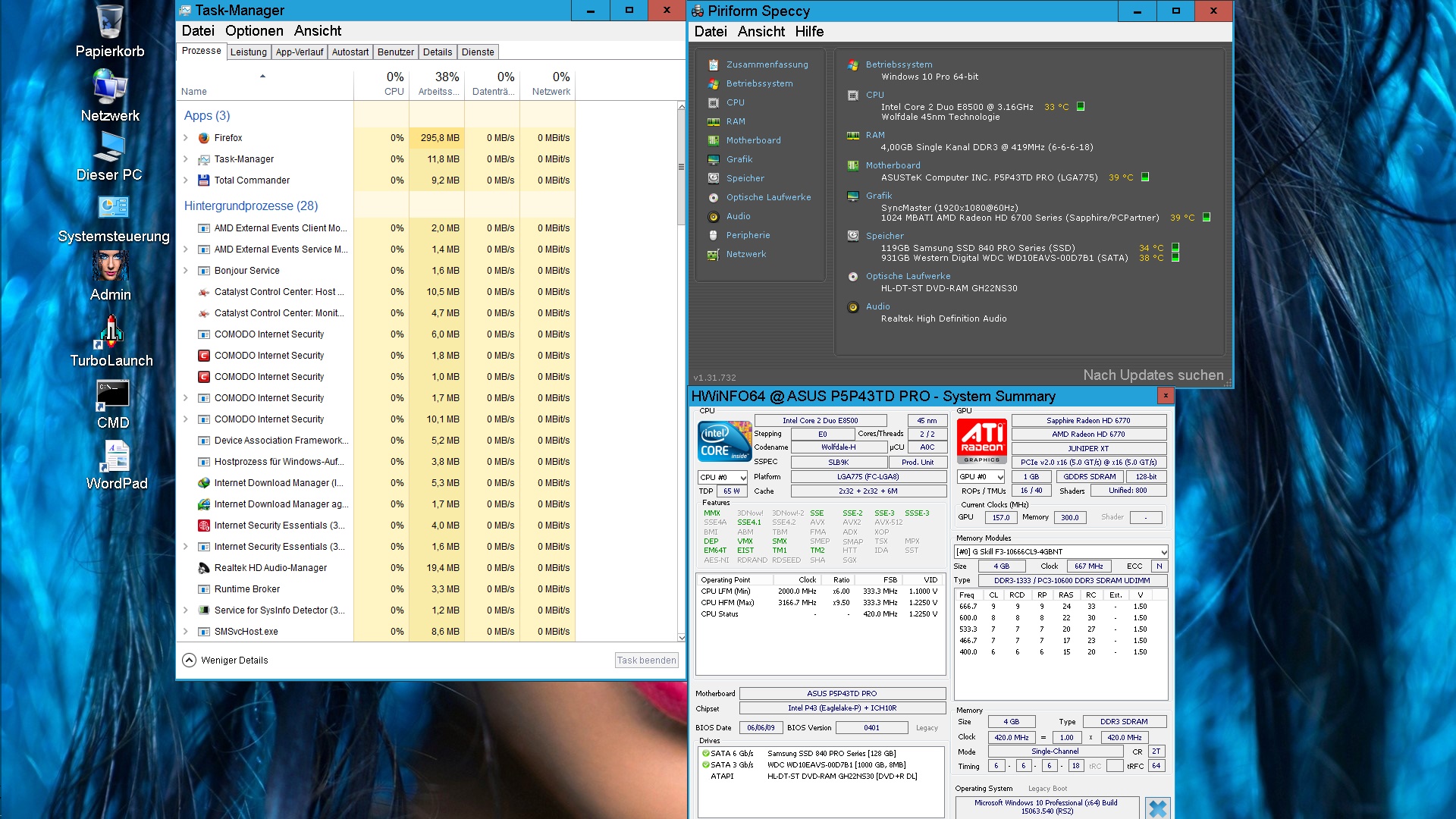Click the Task beenden button
Image resolution: width=1456 pixels, height=819 pixels.
(x=646, y=661)
